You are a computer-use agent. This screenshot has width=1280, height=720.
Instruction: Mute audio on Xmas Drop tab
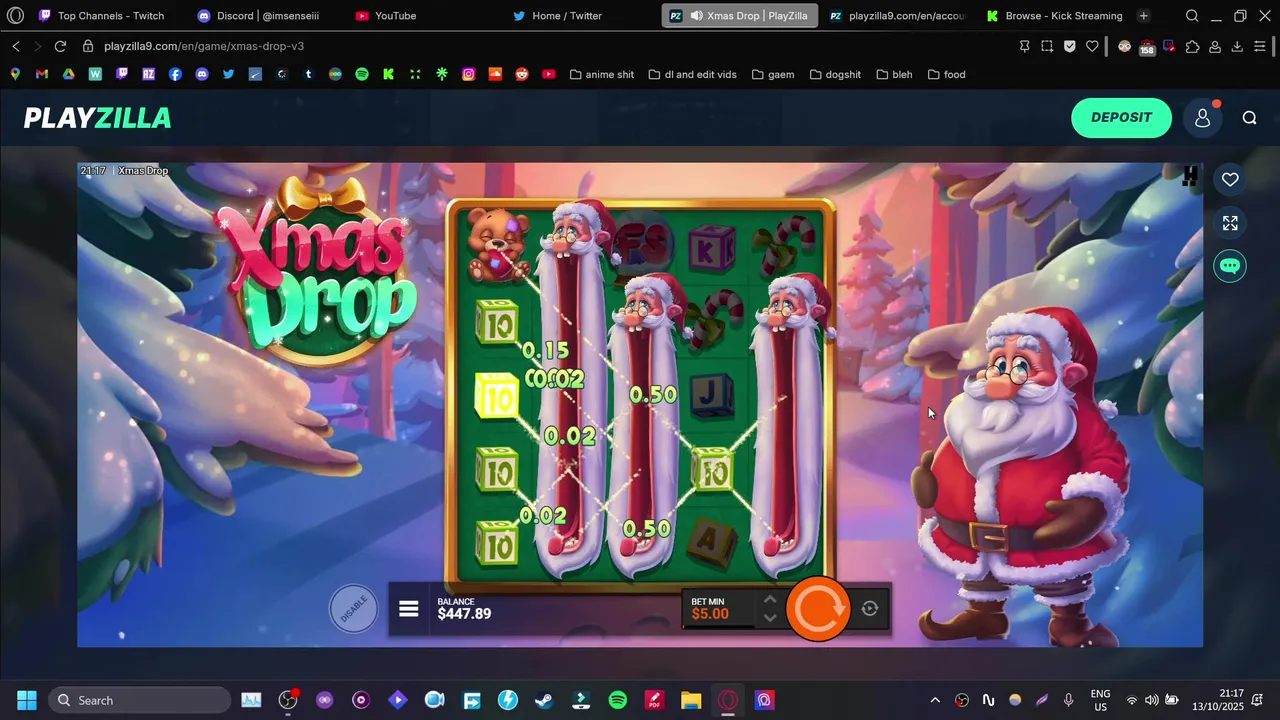pyautogui.click(x=696, y=16)
